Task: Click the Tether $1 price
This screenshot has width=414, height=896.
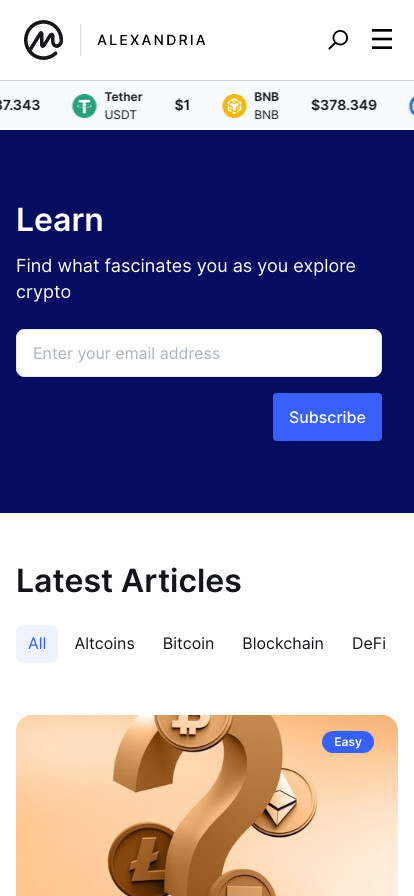Action: [182, 105]
